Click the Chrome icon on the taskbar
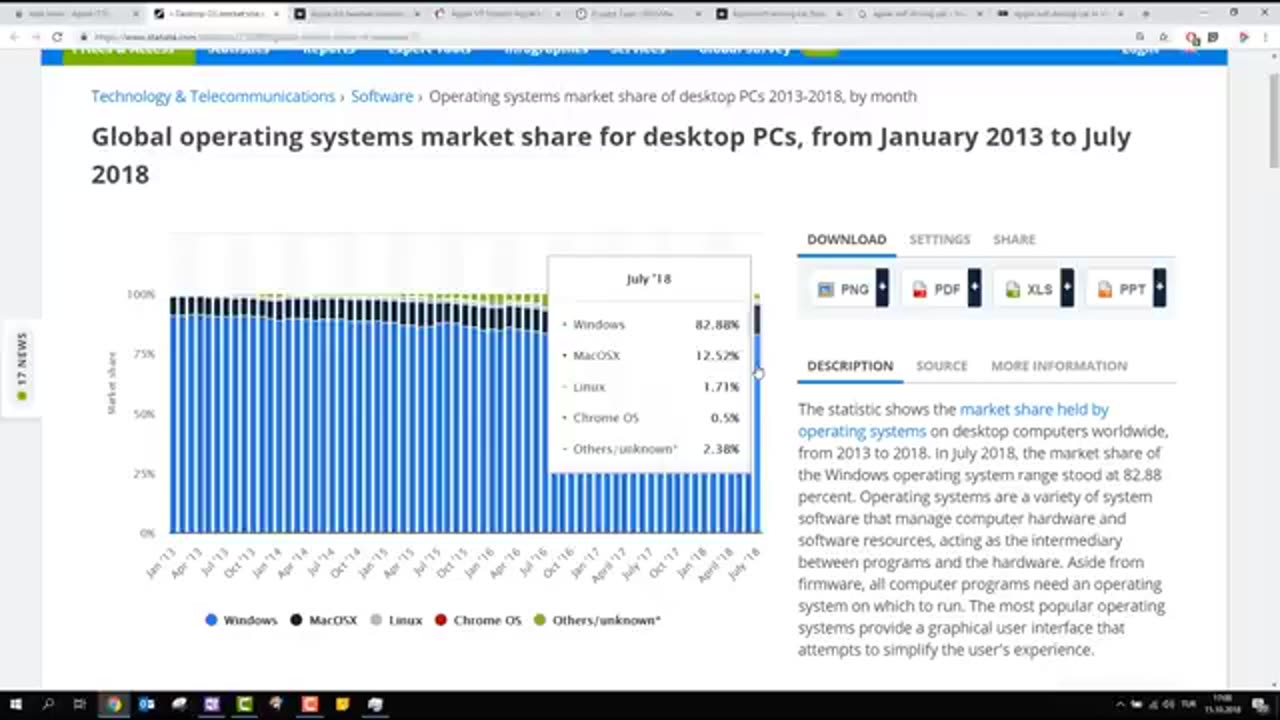The image size is (1280, 720). coord(114,704)
